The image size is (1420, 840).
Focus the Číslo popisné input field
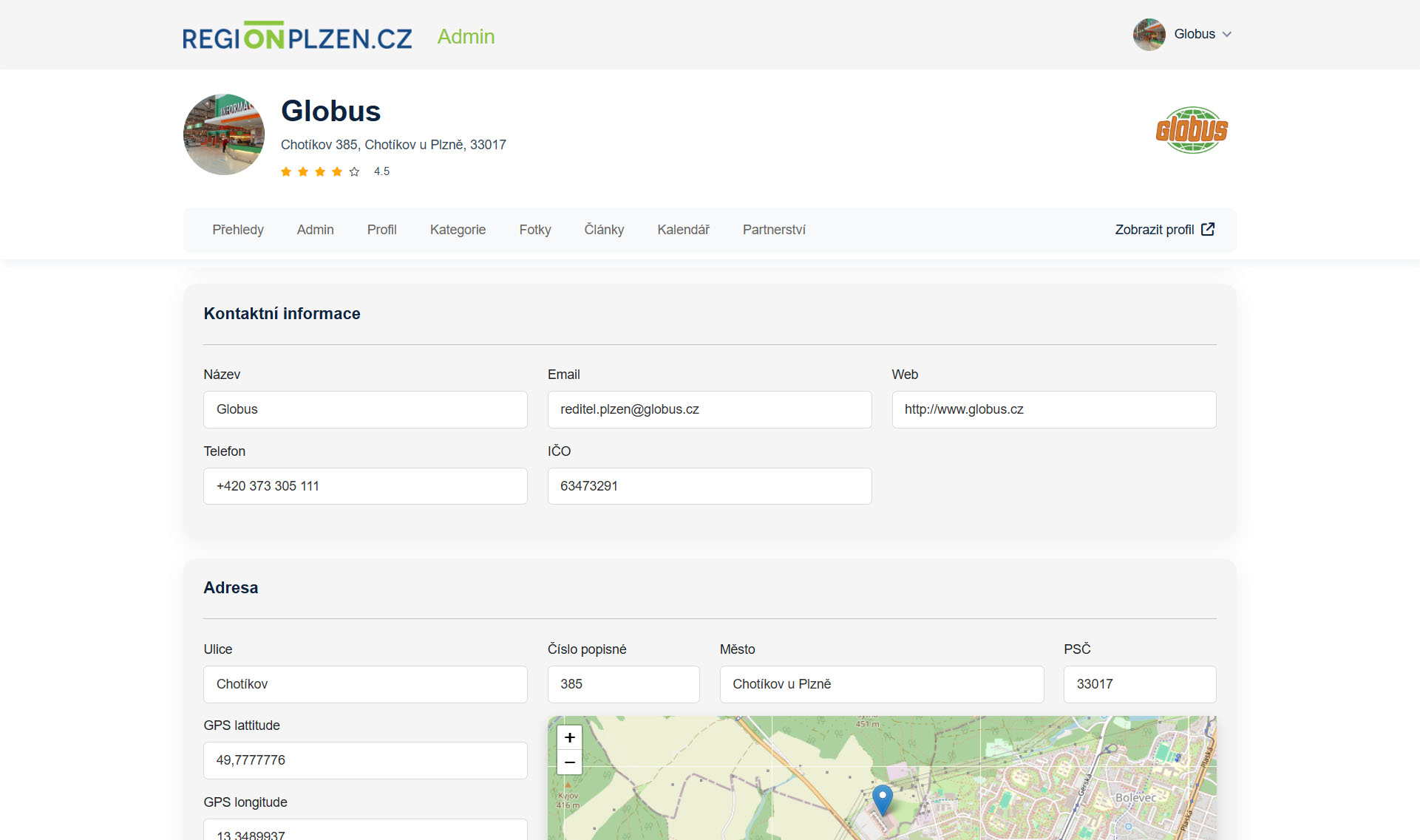point(624,684)
